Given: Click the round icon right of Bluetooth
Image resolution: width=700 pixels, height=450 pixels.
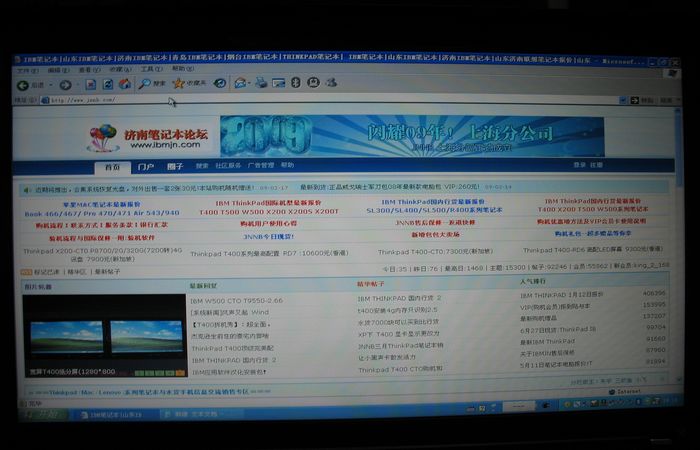Looking at the screenshot, I should pyautogui.click(x=313, y=82).
